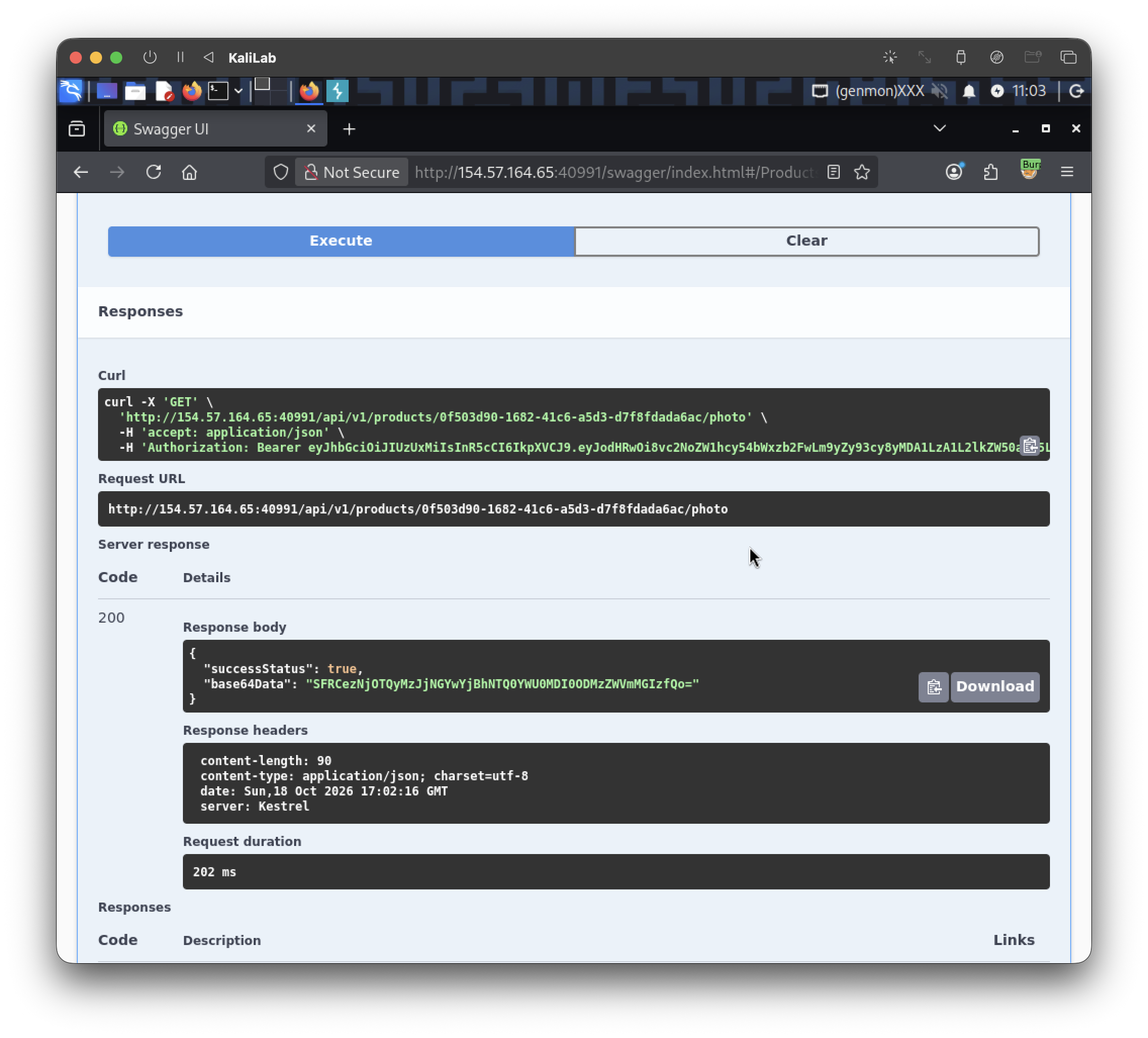1148x1038 pixels.
Task: Copy the curl command to clipboard
Action: [1030, 446]
